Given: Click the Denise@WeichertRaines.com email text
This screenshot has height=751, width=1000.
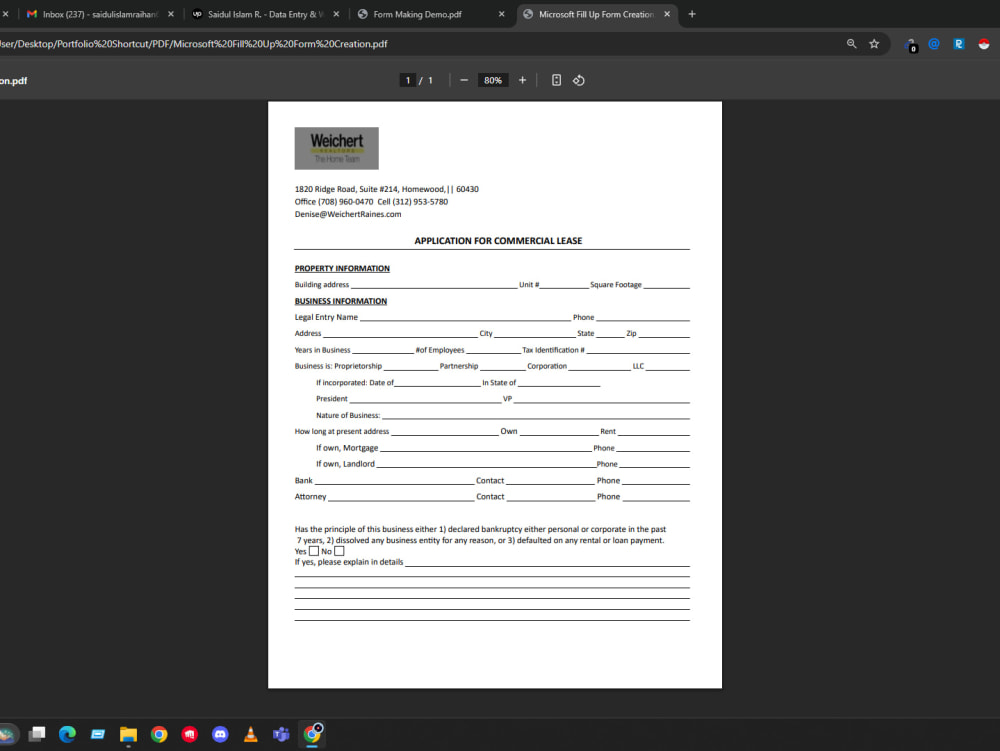Looking at the screenshot, I should click(x=348, y=214).
